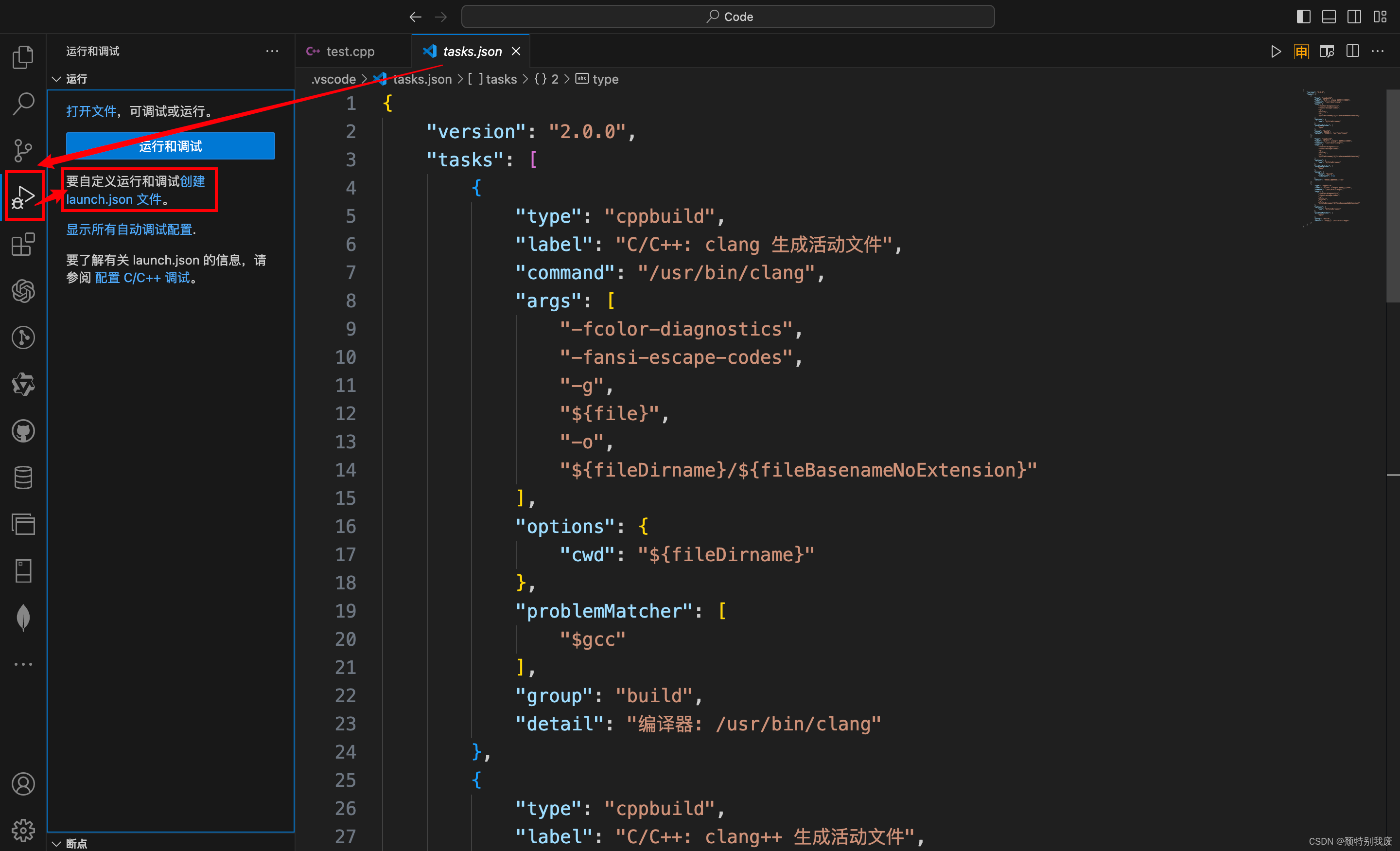This screenshot has width=1400, height=851.
Task: Click the editor vertical scrollbar thumb
Action: [x=1393, y=195]
